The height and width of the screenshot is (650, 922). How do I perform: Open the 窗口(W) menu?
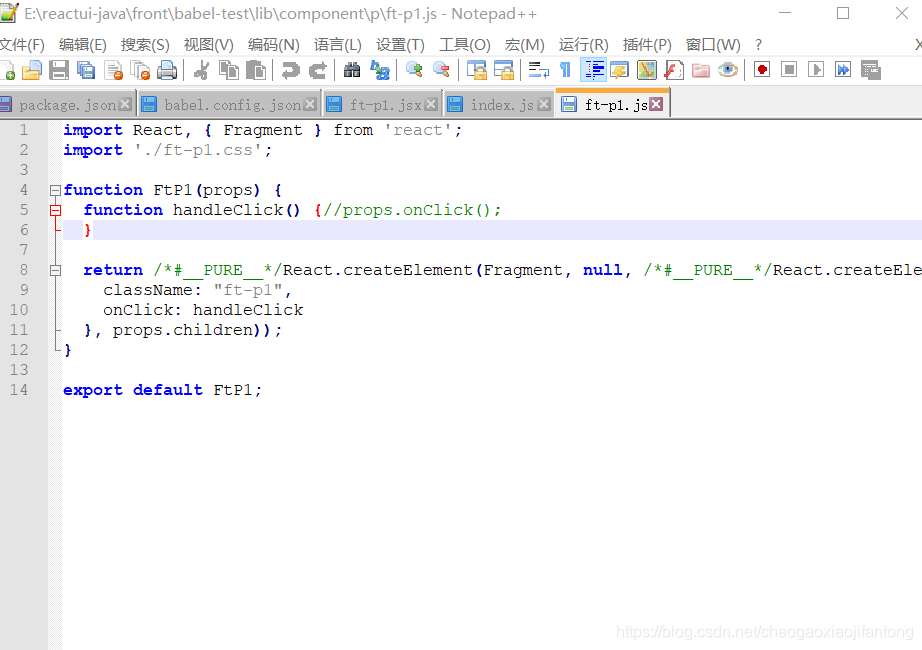(713, 45)
